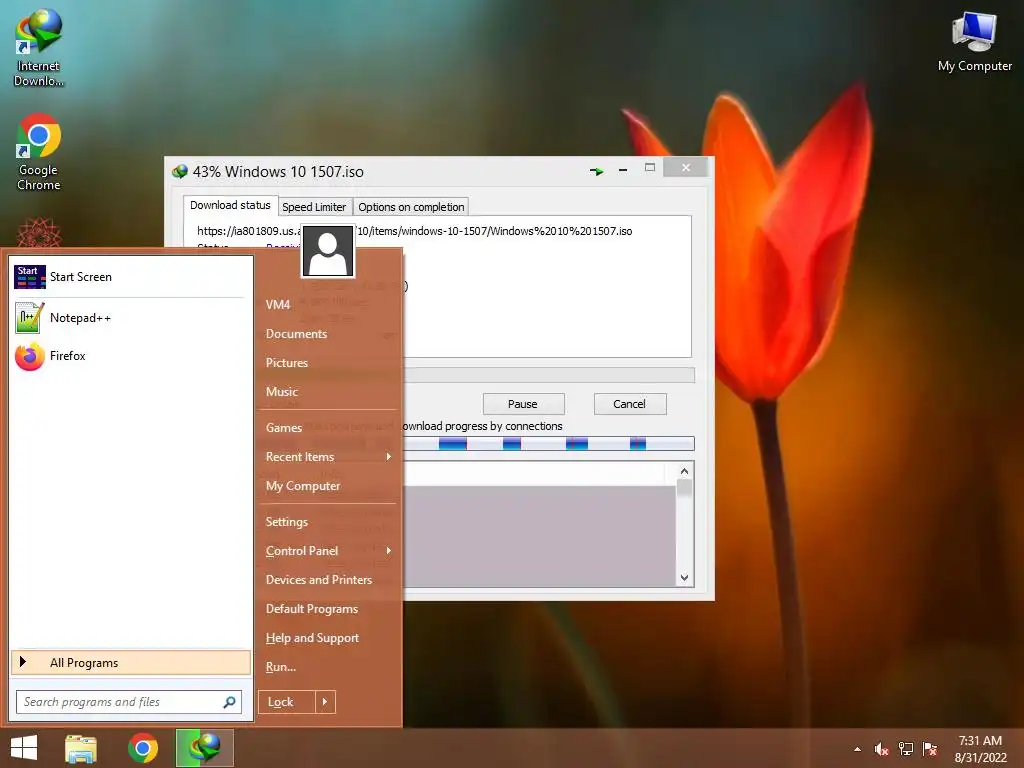Switch to Download status tab
The width and height of the screenshot is (1024, 768).
[230, 205]
